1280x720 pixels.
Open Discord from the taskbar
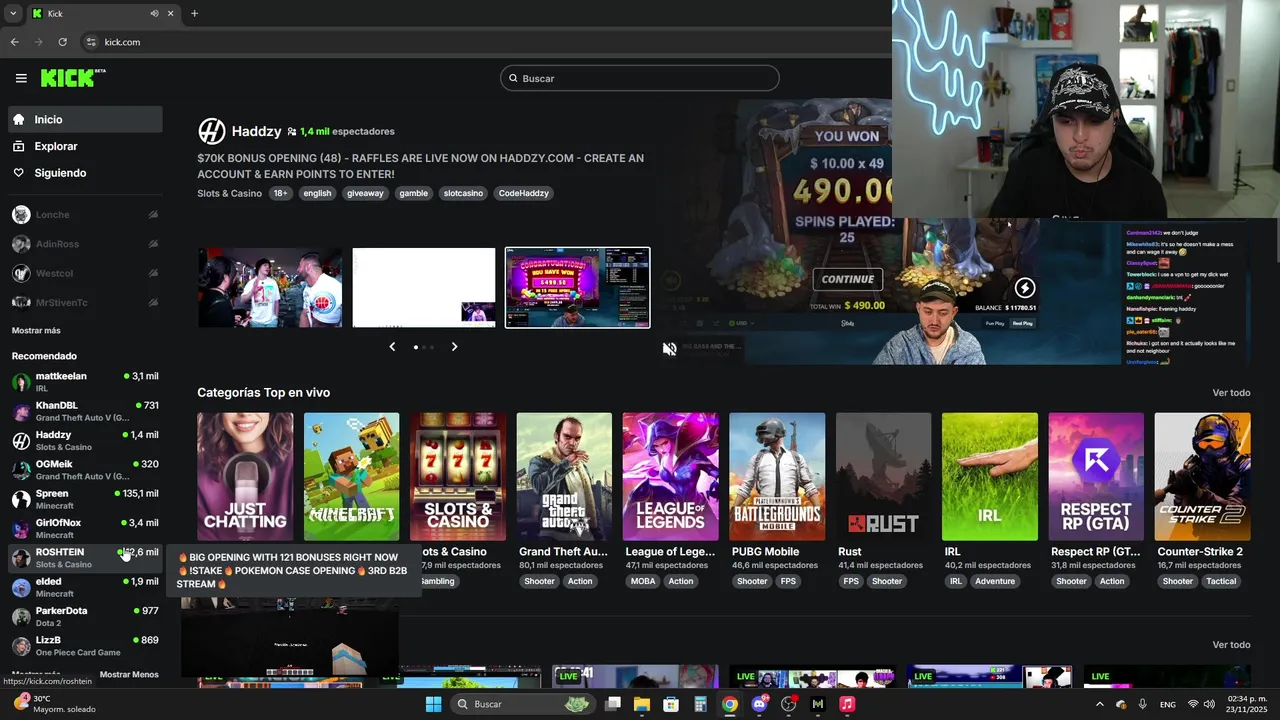[759, 704]
